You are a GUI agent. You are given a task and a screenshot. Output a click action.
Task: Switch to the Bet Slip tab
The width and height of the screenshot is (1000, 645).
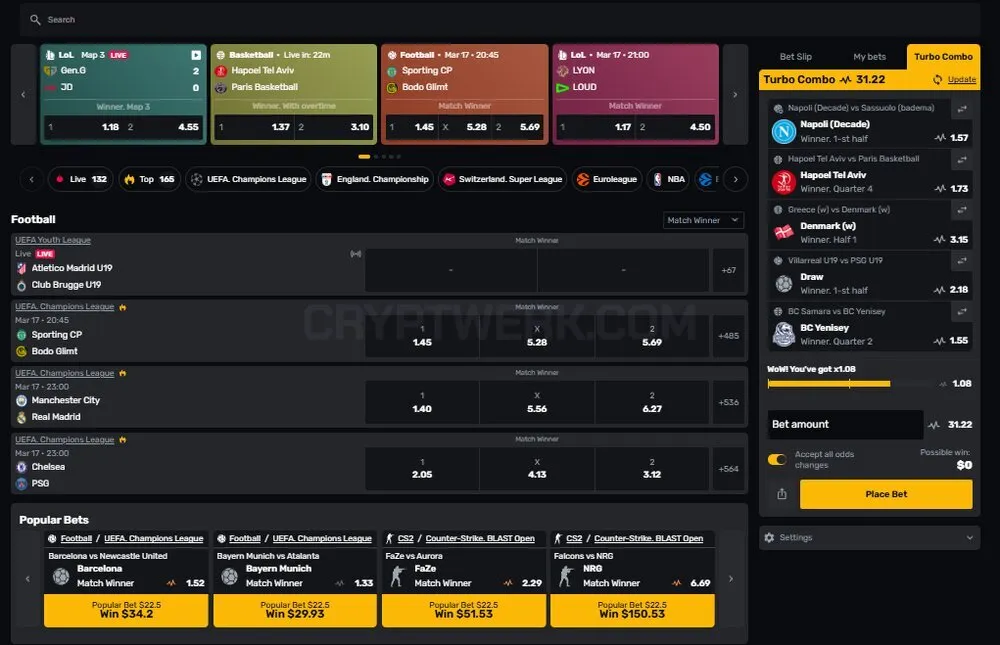795,57
